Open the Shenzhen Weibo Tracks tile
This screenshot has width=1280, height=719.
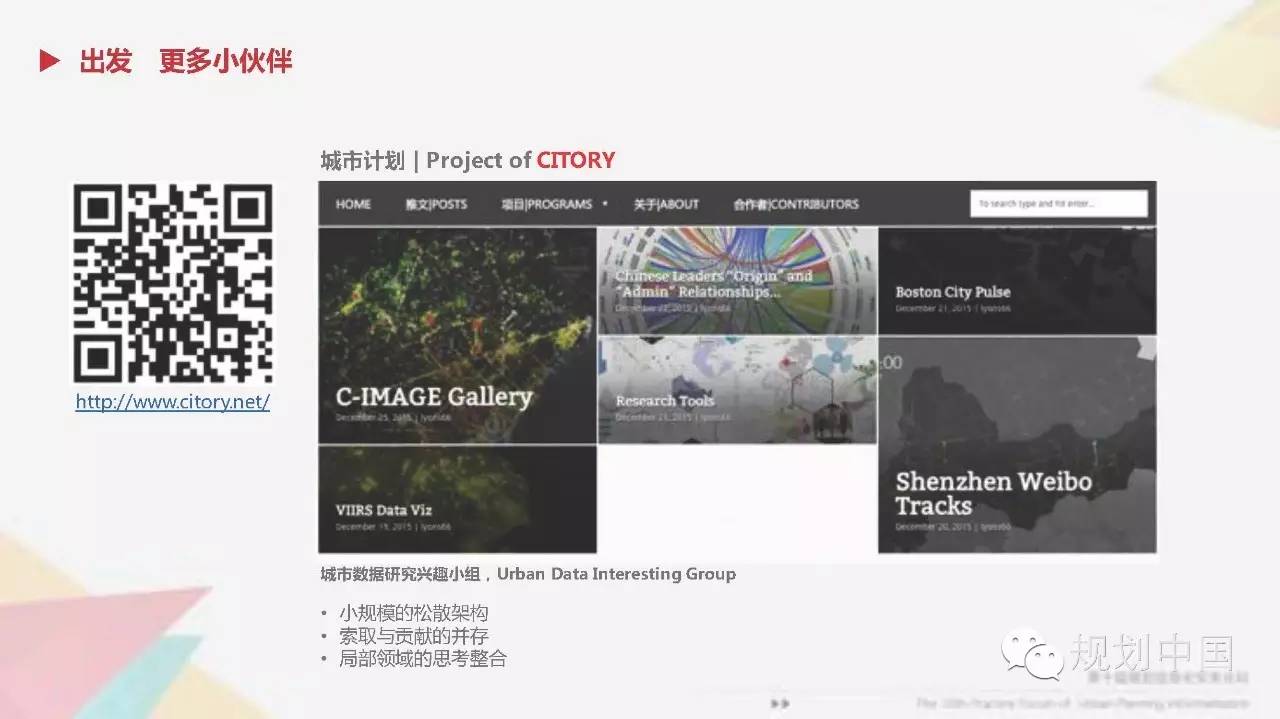(x=1017, y=445)
